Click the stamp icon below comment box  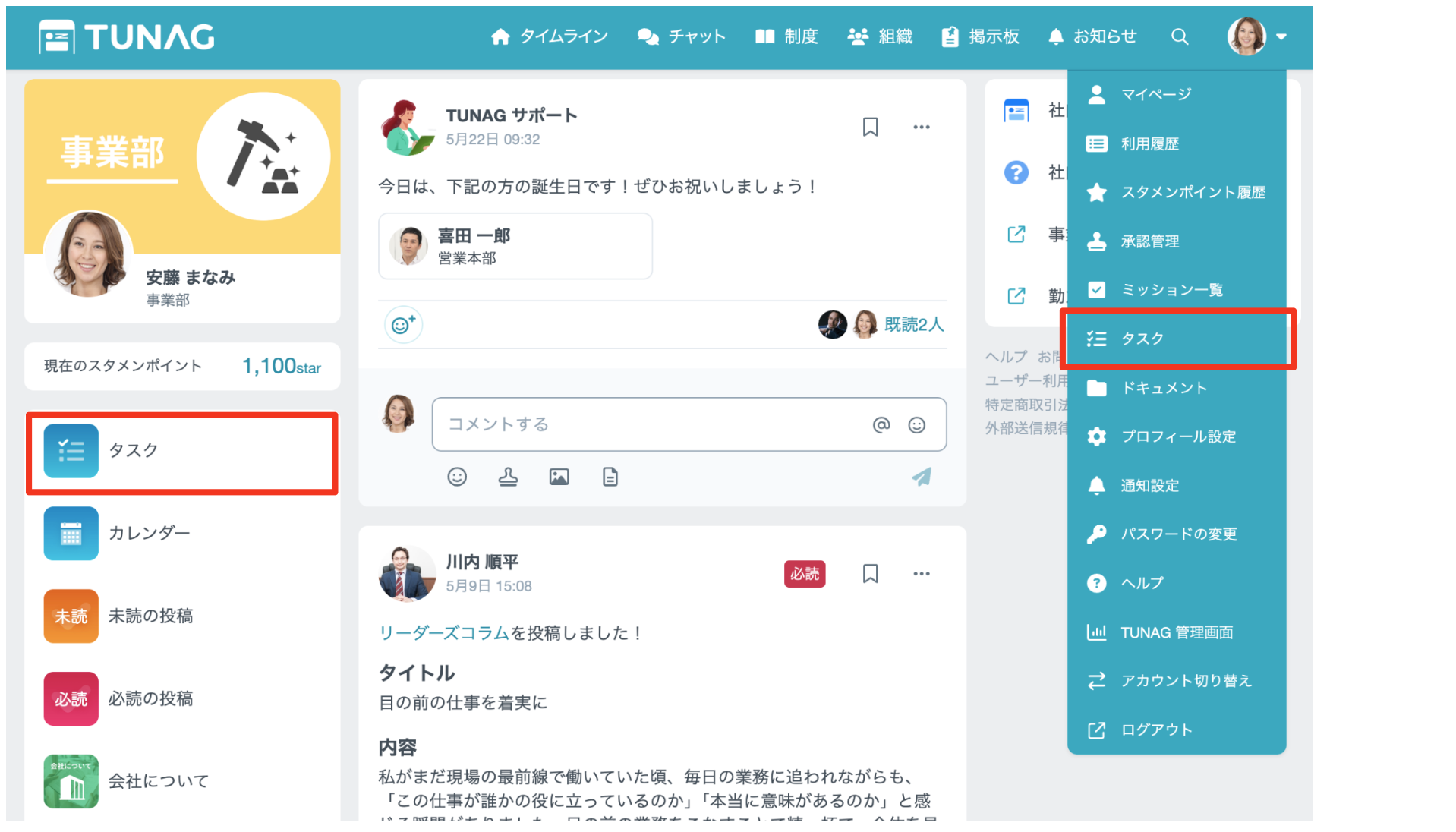pos(508,477)
